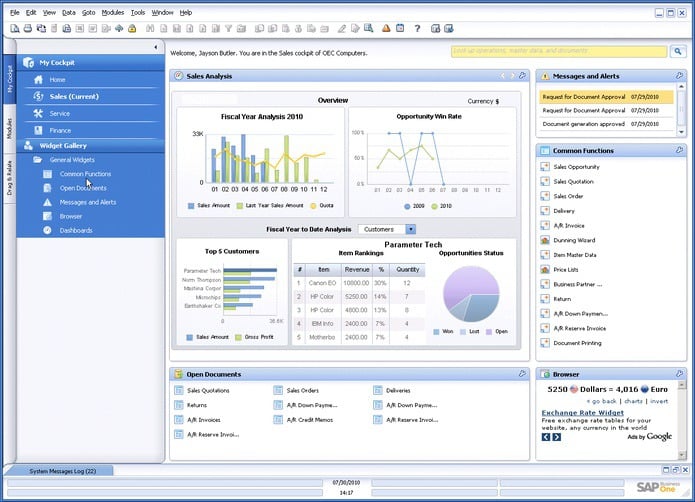
Task: Open the Customers dropdown
Action: (387, 229)
